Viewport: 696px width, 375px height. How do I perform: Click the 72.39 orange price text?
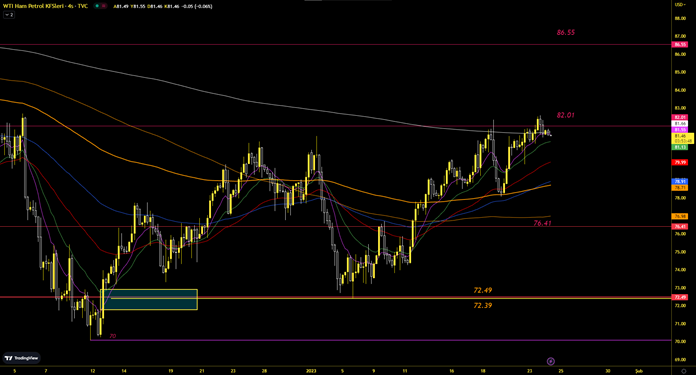482,305
